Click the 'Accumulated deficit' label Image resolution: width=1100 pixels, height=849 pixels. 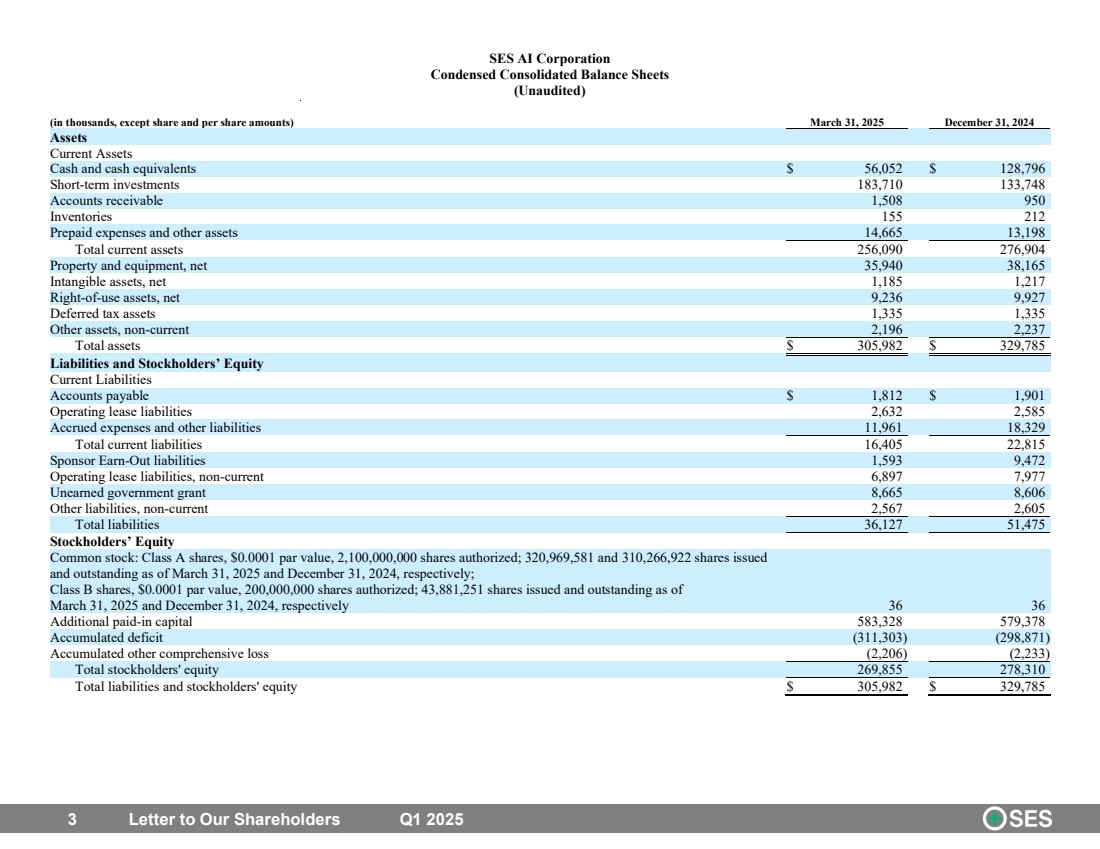106,638
